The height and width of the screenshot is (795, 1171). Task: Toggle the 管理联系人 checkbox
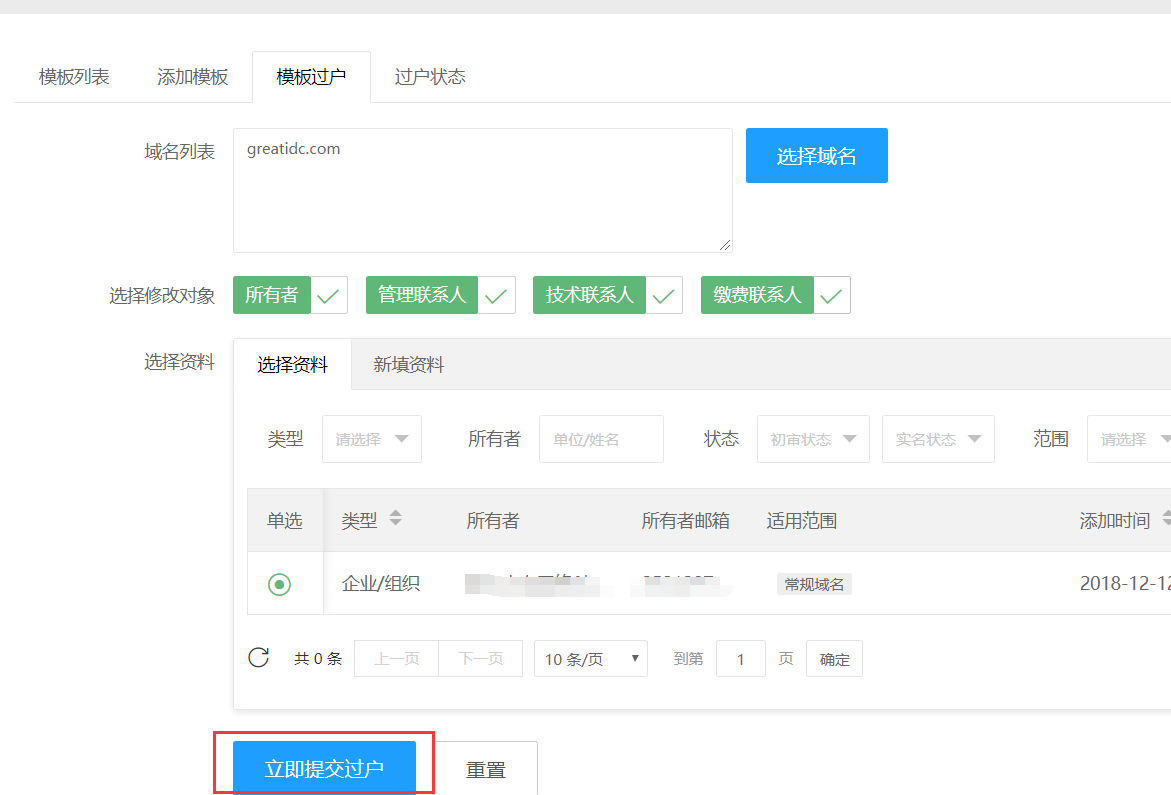[496, 295]
